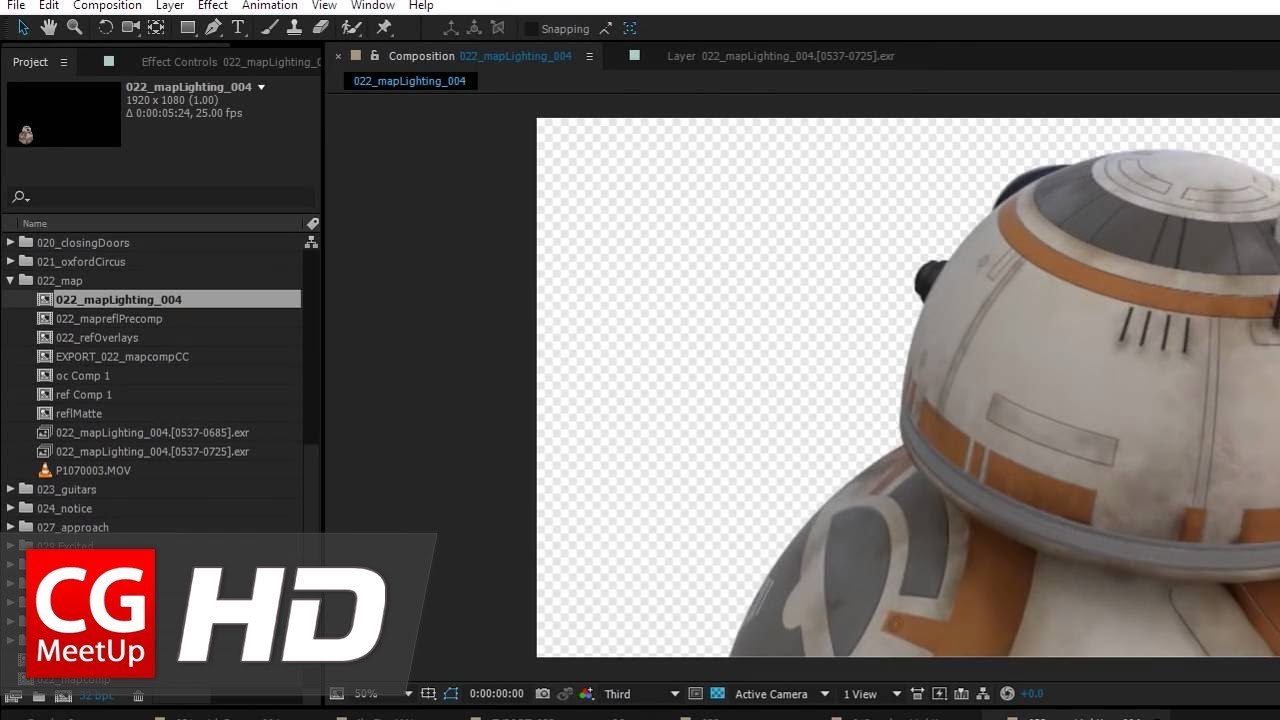Image resolution: width=1280 pixels, height=720 pixels.
Task: Select the Brush tool
Action: [x=269, y=28]
